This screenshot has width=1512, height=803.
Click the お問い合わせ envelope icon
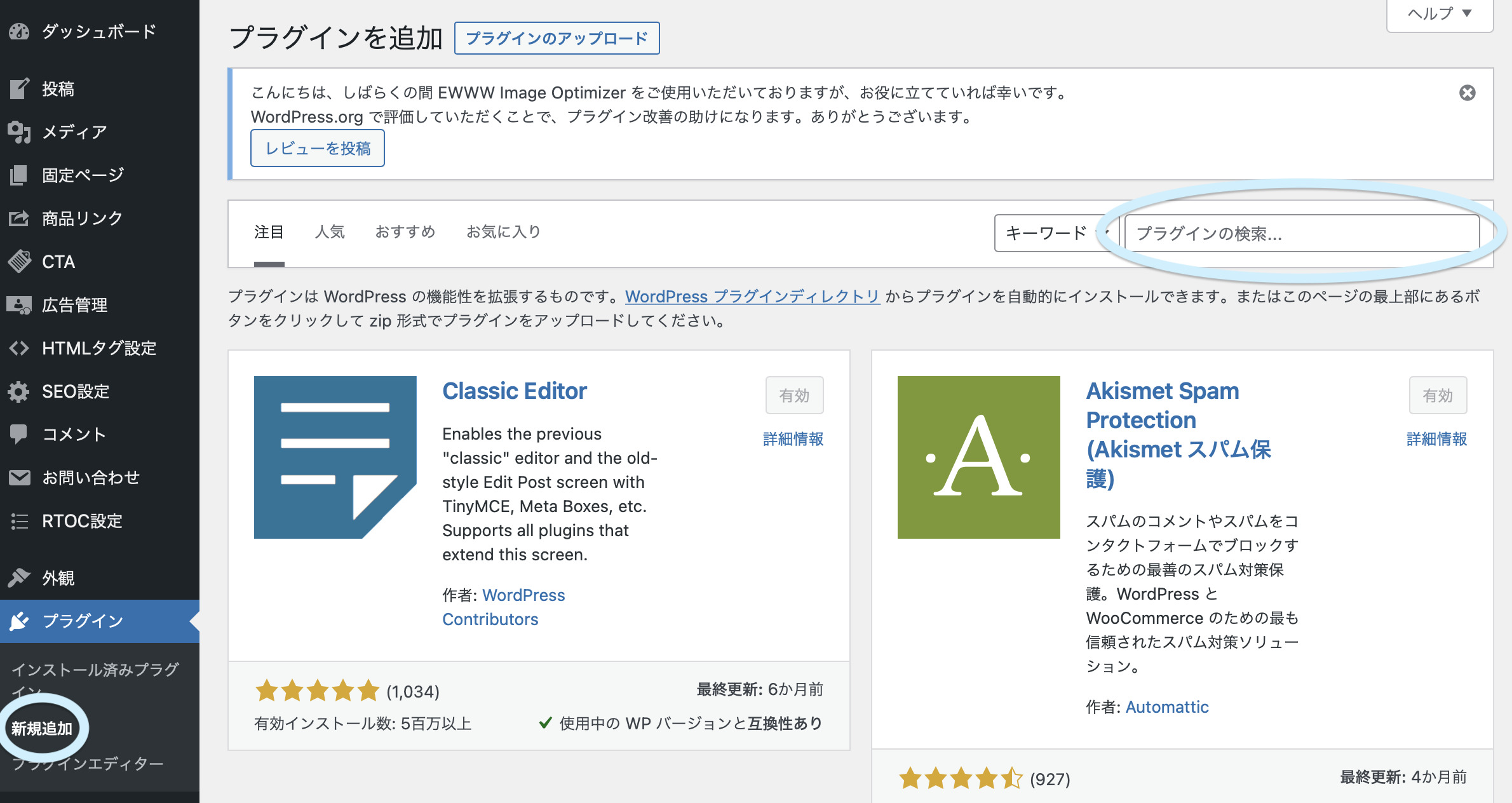(19, 477)
